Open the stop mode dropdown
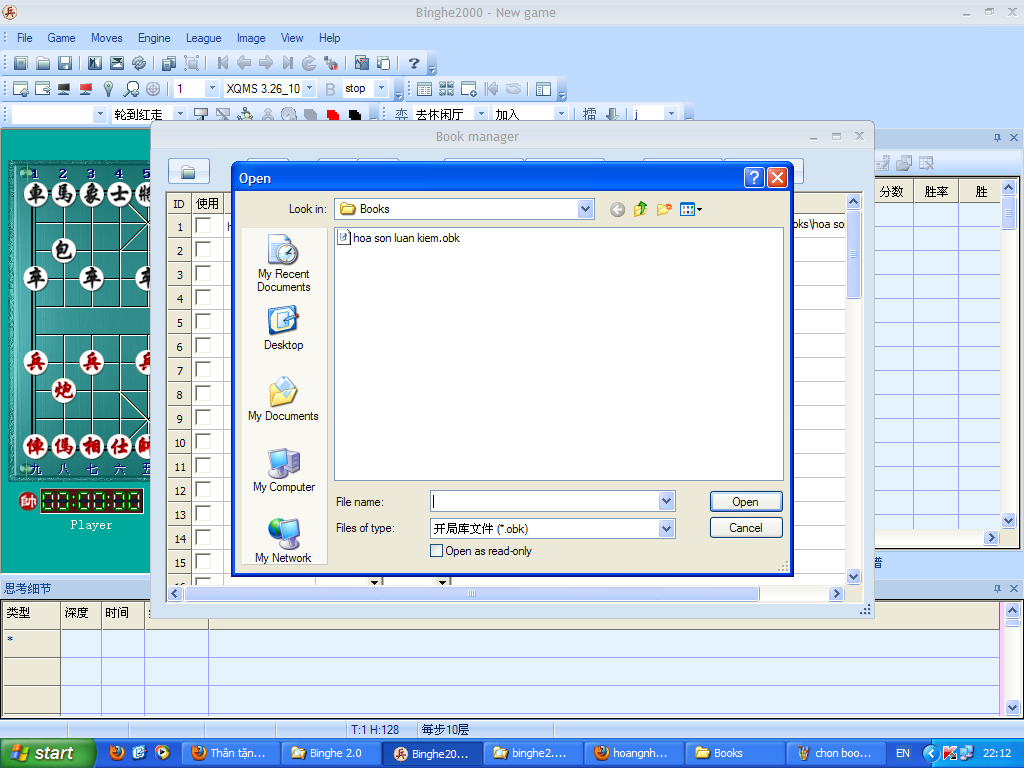1024x768 pixels. point(382,88)
